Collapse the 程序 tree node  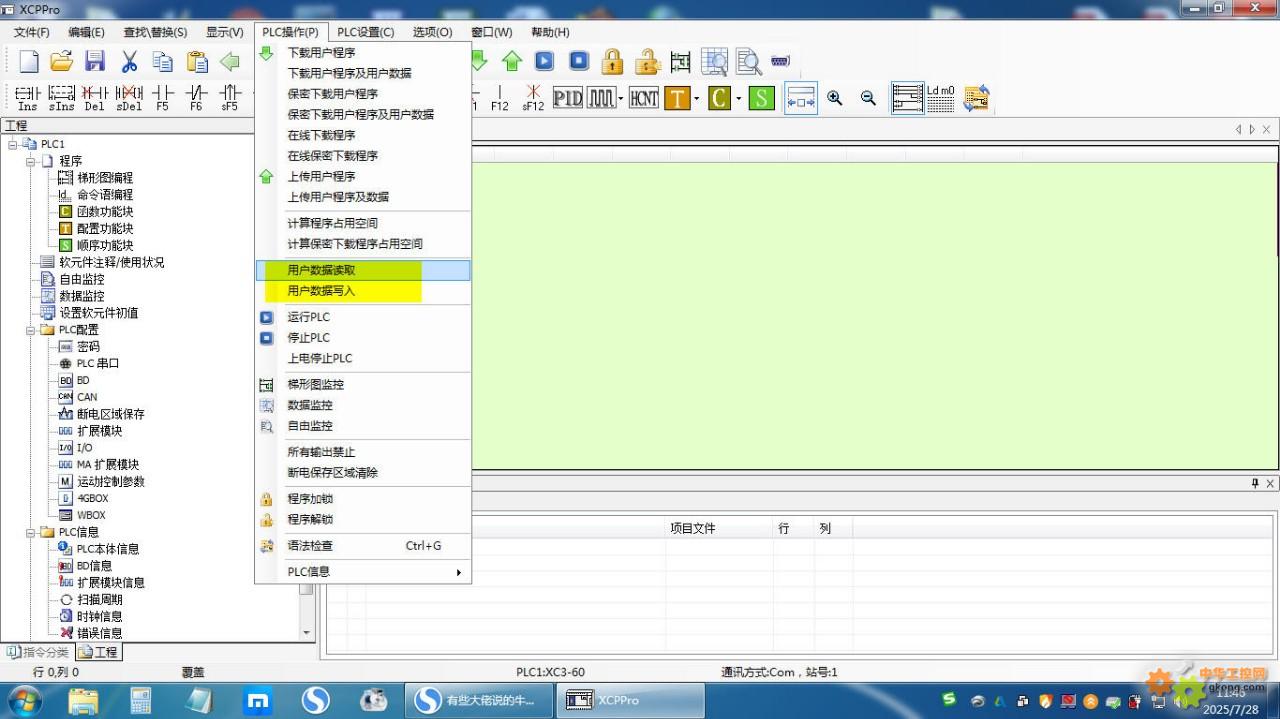pos(31,161)
